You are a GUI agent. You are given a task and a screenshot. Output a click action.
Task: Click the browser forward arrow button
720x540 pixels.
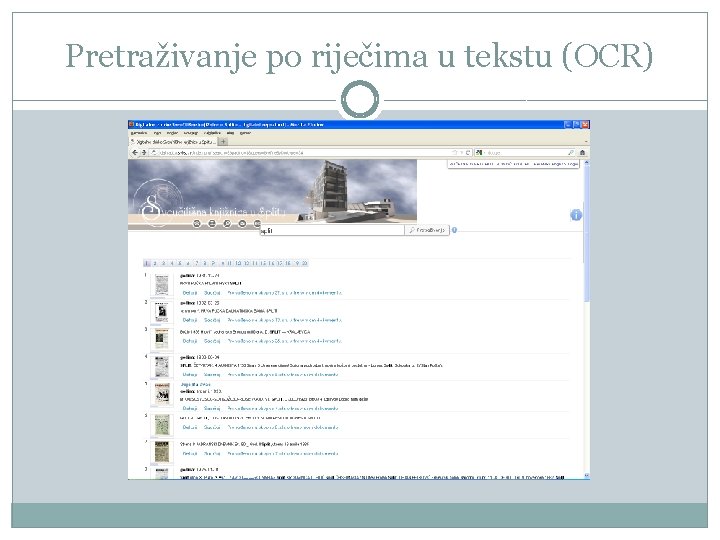(144, 152)
